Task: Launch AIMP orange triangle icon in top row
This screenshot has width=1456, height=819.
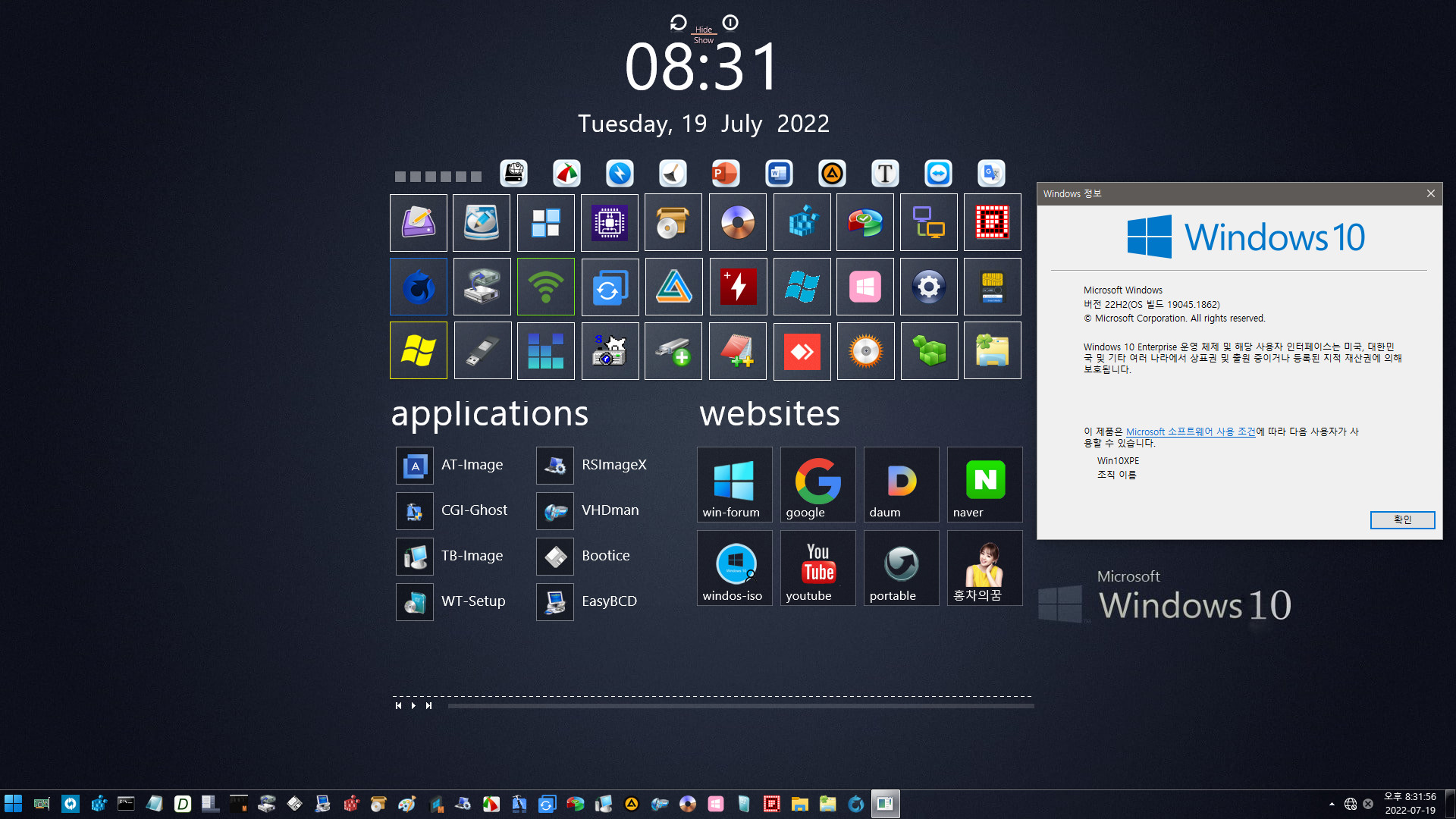Action: click(832, 174)
